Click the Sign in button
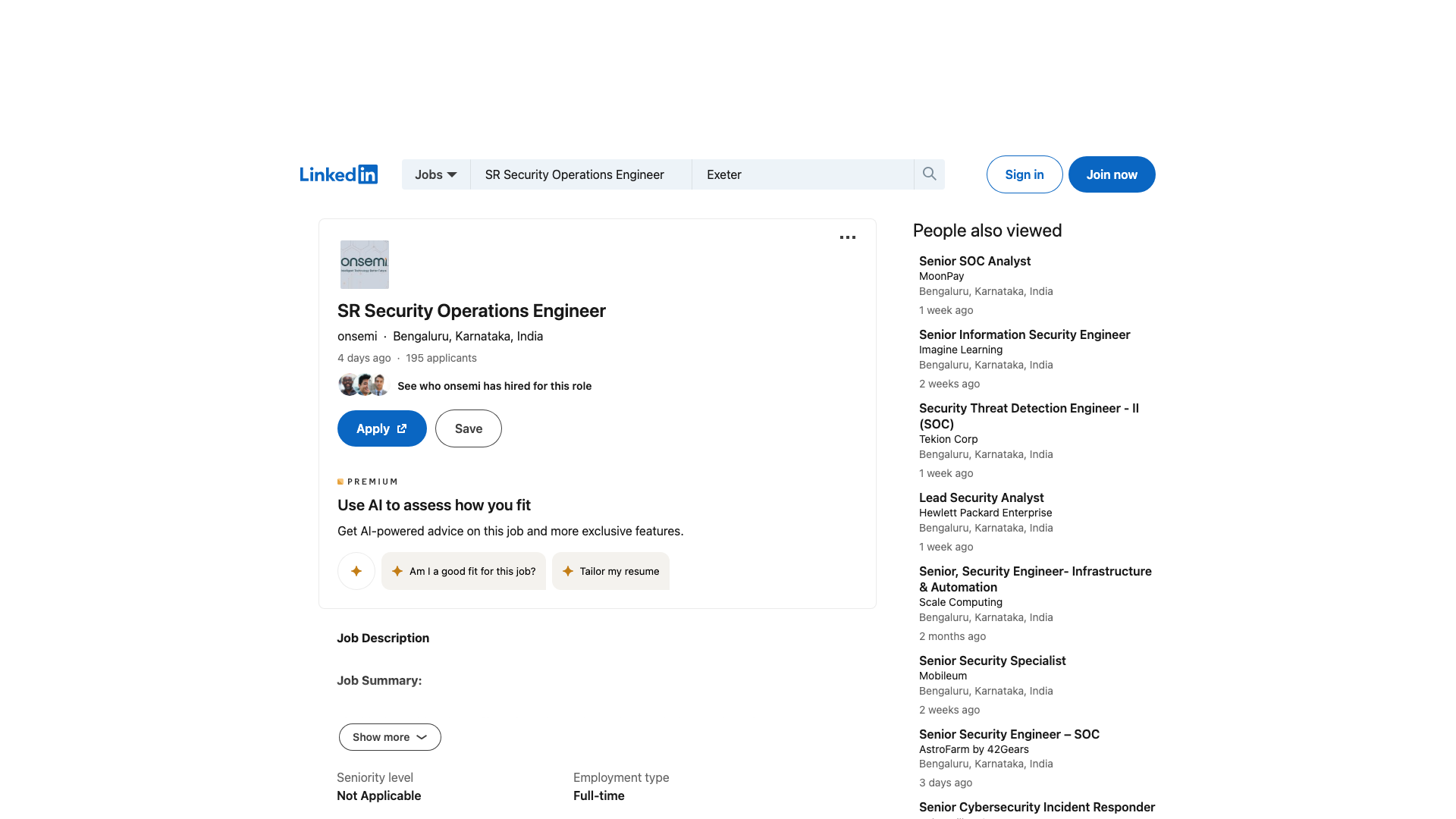Image resolution: width=1456 pixels, height=819 pixels. [x=1025, y=174]
